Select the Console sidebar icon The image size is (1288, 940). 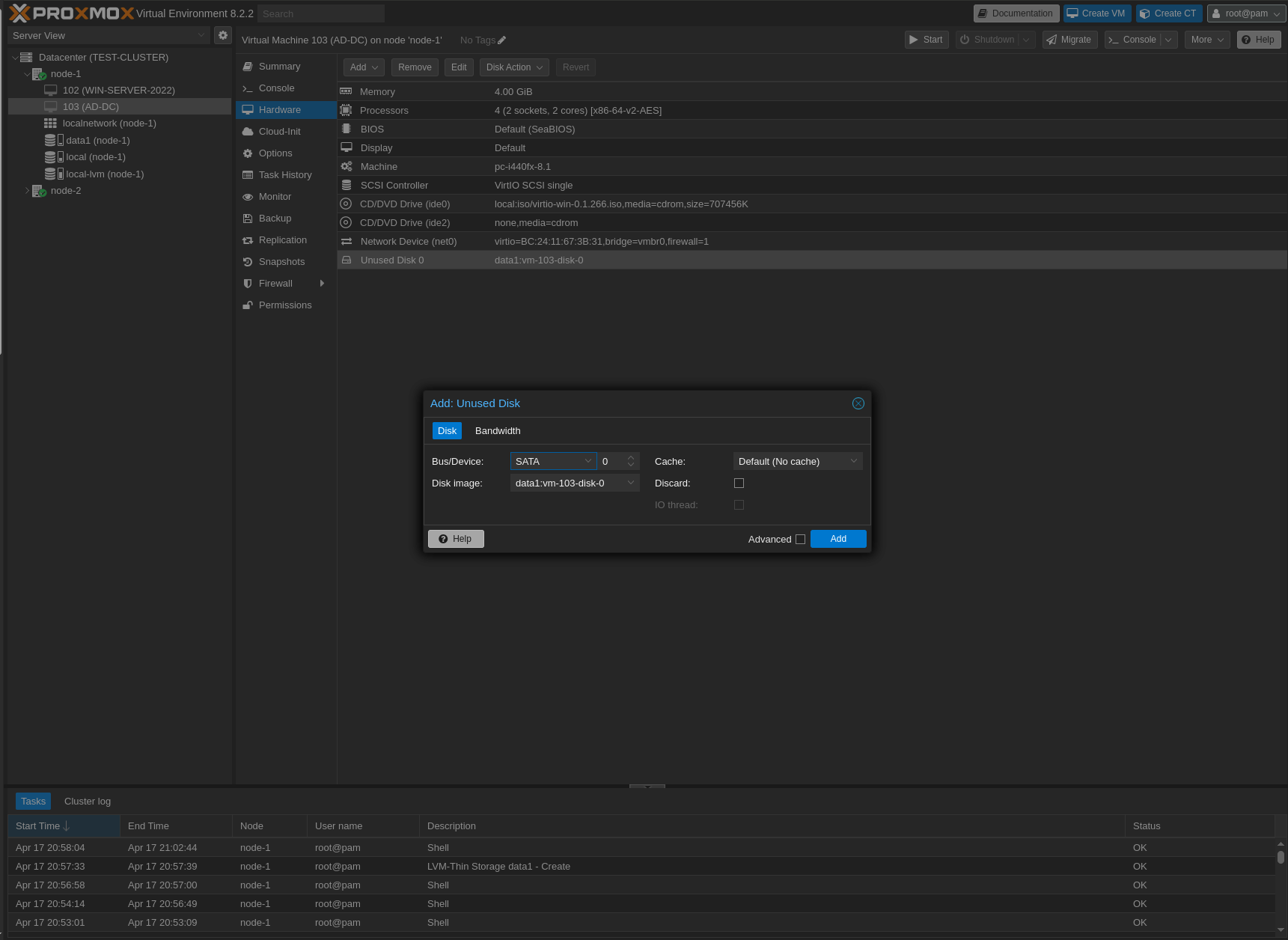248,88
